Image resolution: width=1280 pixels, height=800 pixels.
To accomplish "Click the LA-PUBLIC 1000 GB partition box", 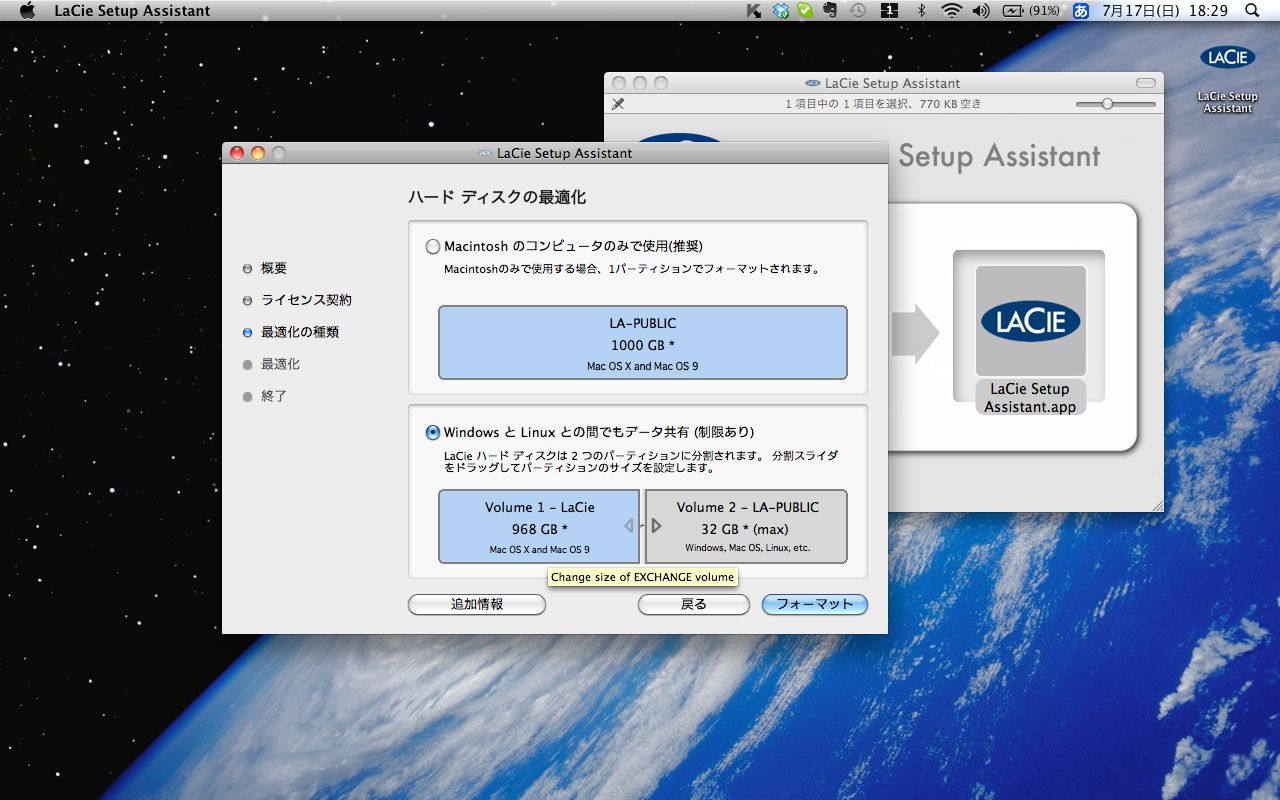I will [x=643, y=343].
